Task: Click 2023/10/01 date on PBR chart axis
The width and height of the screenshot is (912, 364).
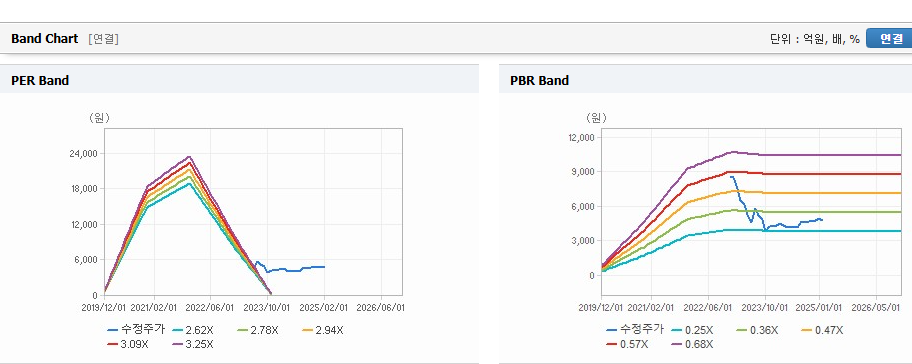Action: click(x=765, y=307)
